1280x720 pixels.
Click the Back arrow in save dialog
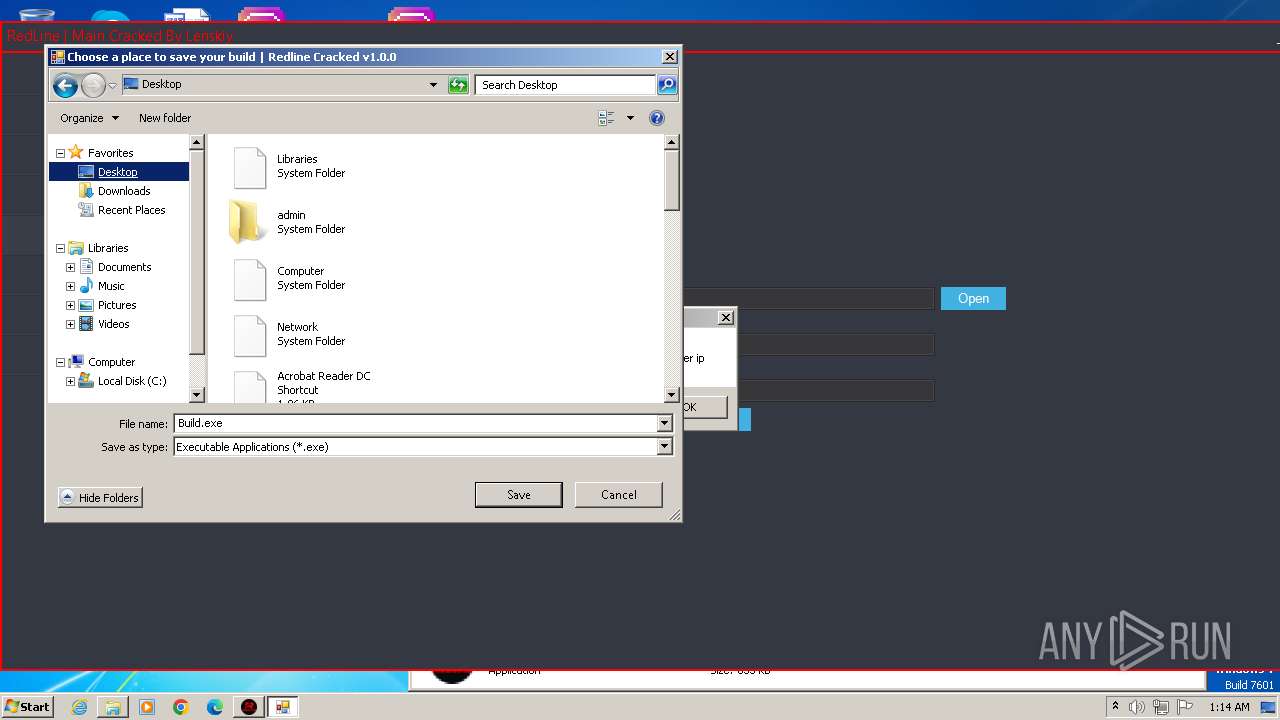click(x=65, y=85)
